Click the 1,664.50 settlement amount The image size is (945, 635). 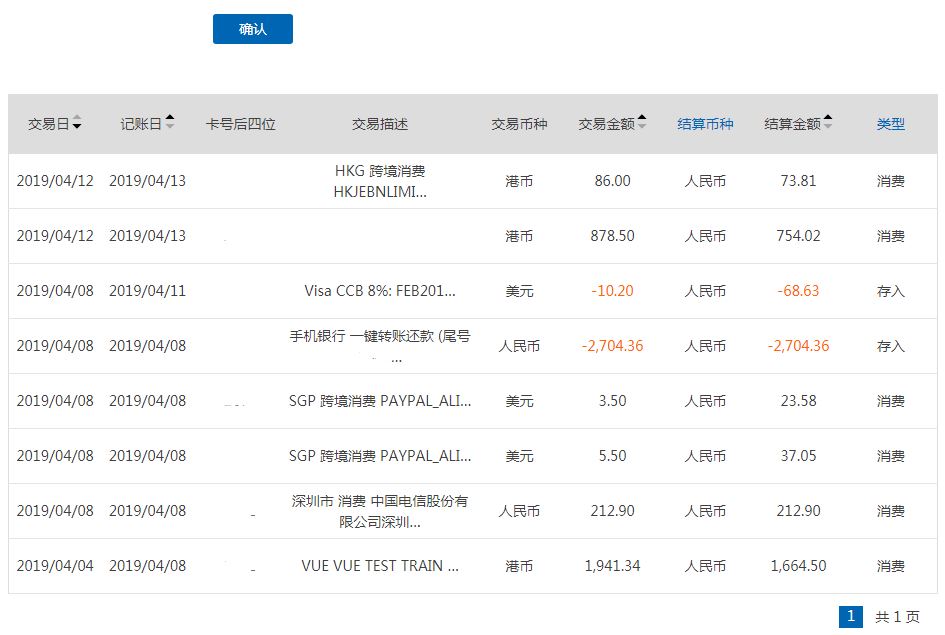(x=798, y=566)
